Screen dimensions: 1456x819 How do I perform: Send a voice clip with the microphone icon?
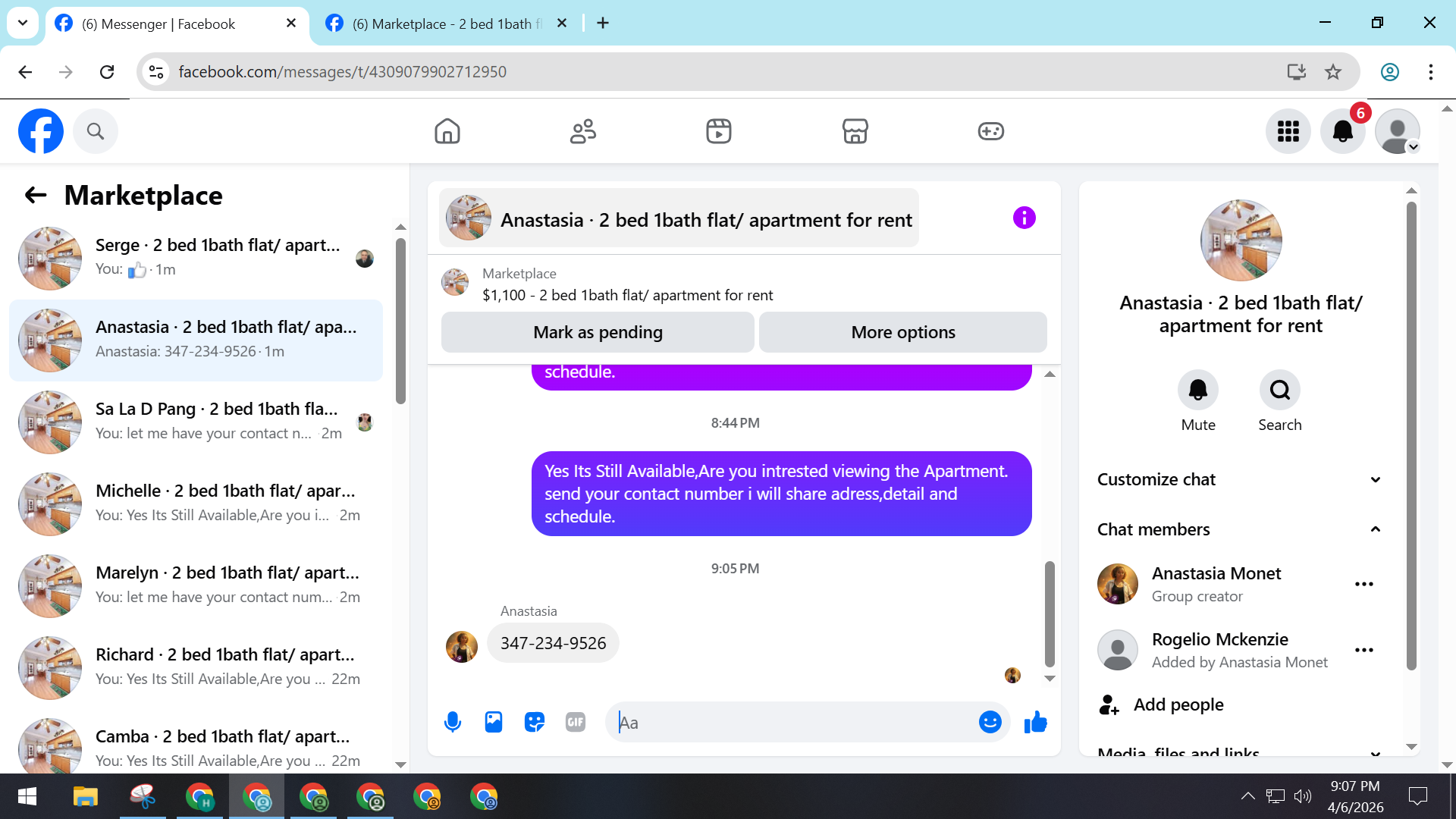click(x=453, y=722)
